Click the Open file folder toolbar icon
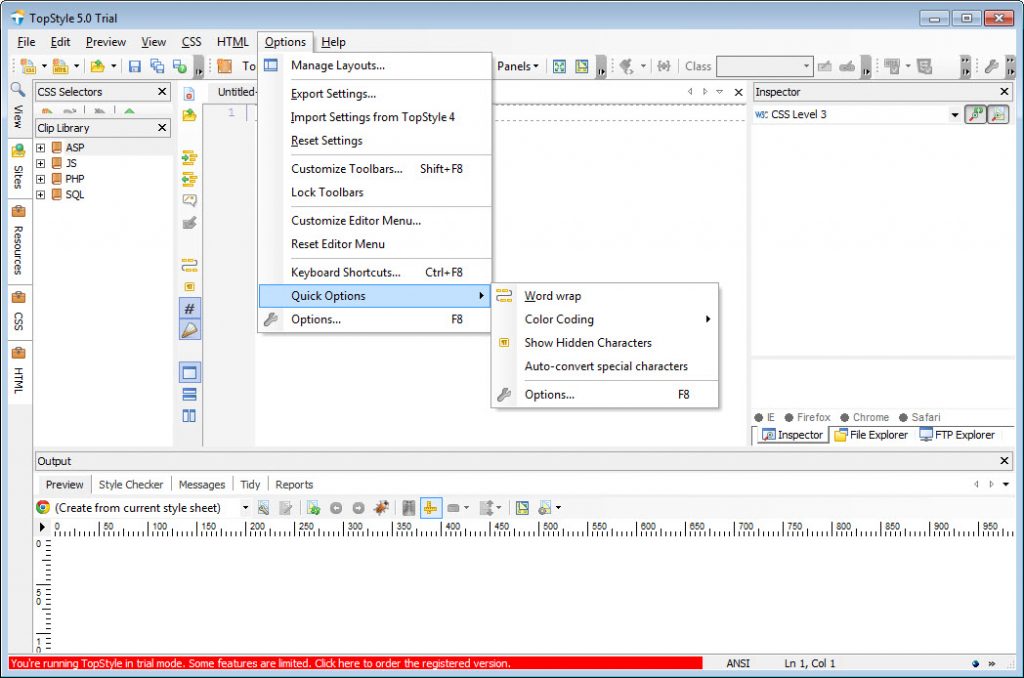 (x=98, y=66)
